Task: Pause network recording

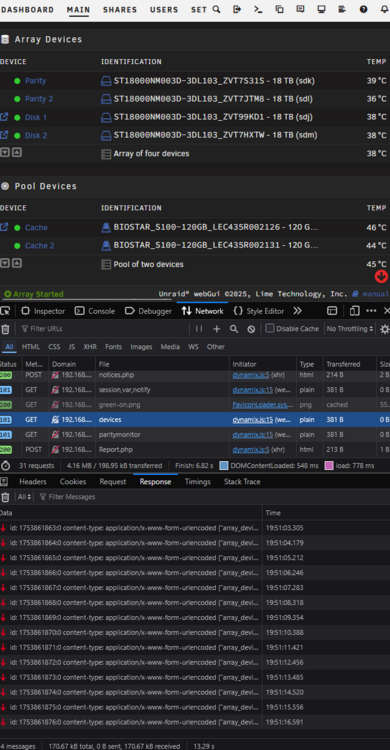Action: click(x=199, y=329)
